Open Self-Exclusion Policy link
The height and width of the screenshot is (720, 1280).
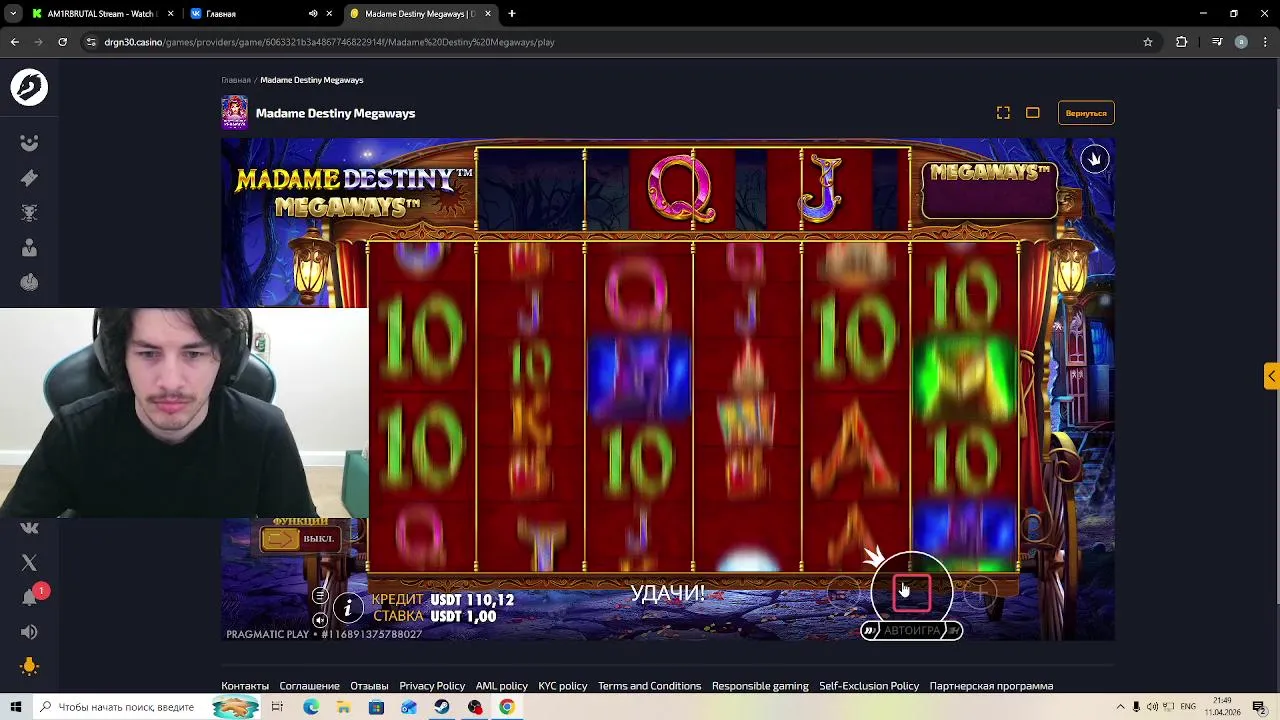coord(869,686)
